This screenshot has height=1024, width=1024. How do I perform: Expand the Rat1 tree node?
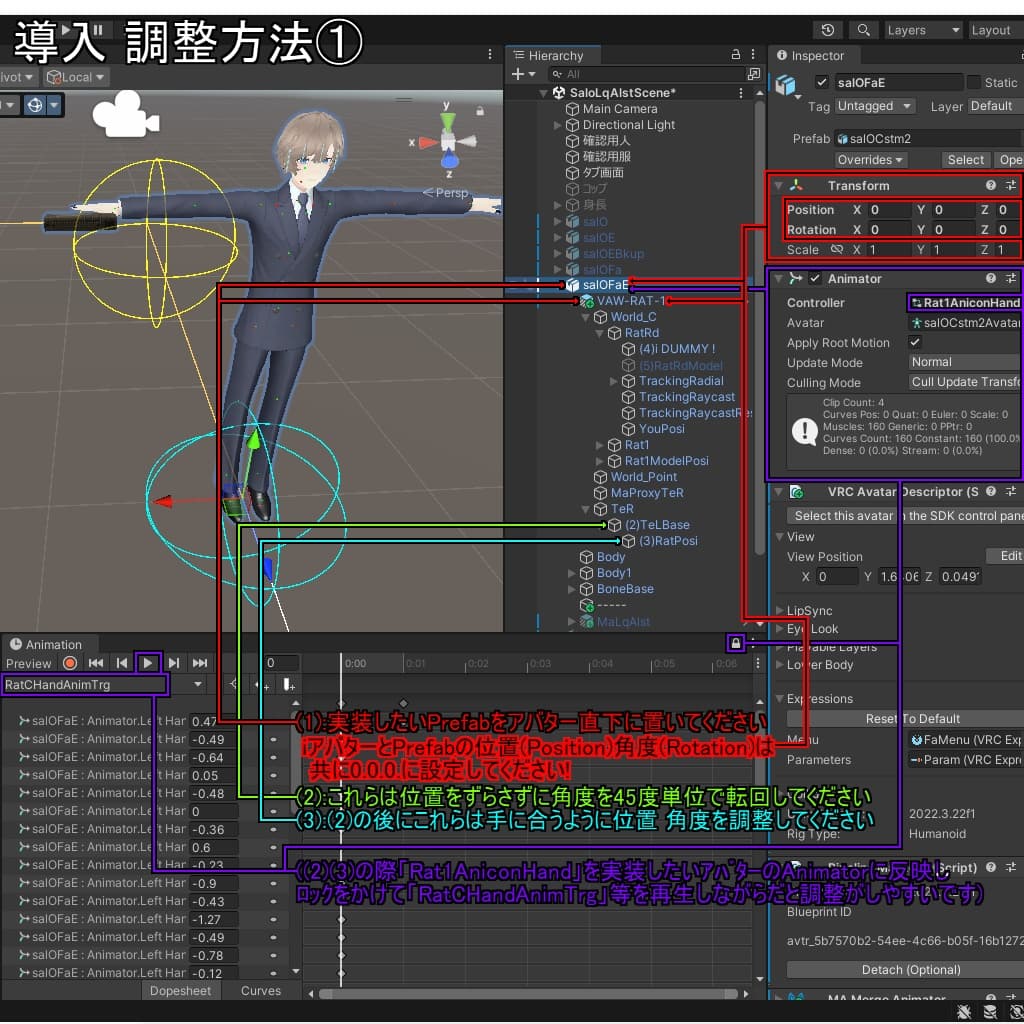[600, 445]
